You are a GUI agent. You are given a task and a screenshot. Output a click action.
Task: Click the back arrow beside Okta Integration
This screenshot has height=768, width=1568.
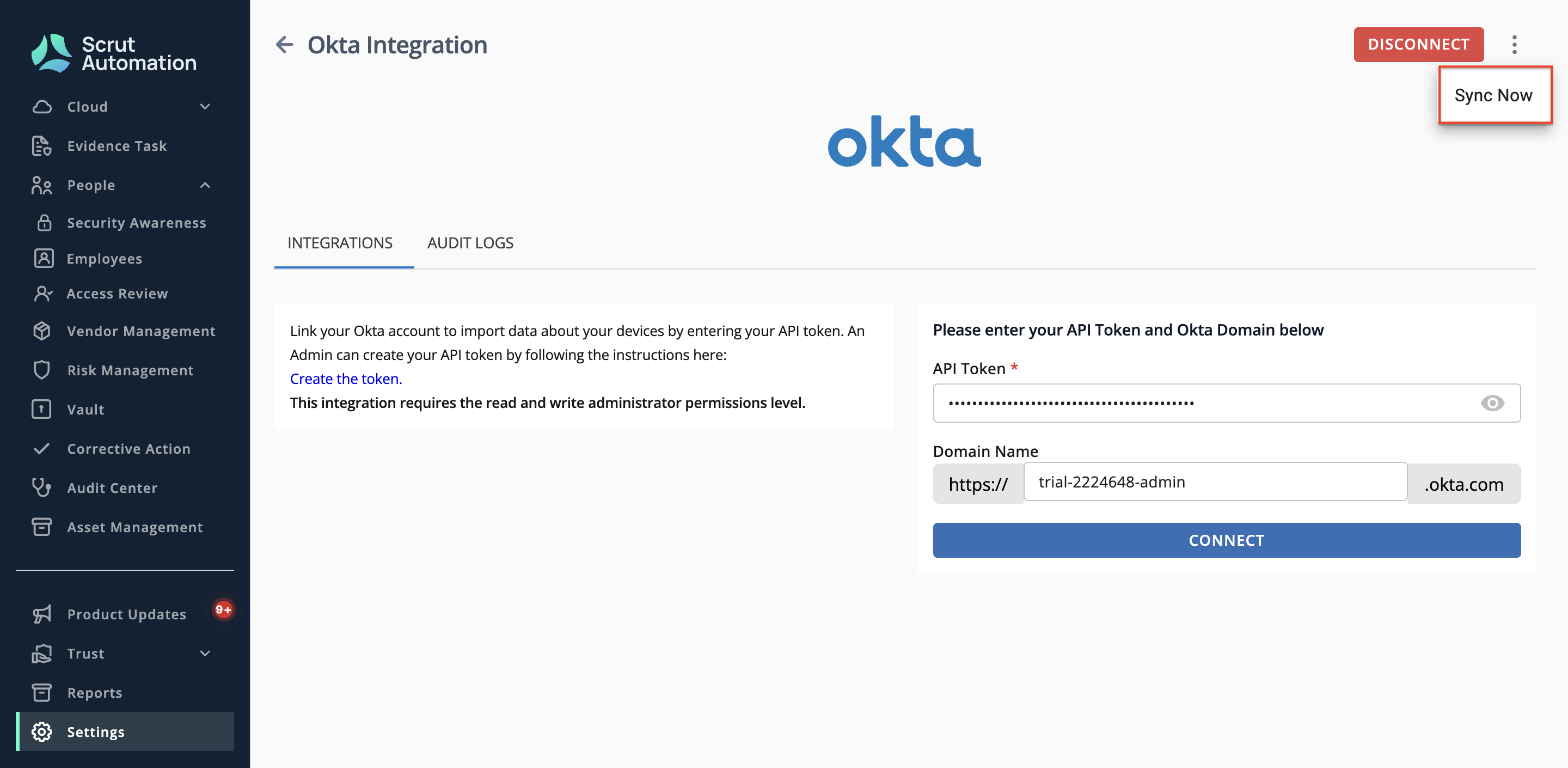click(x=284, y=45)
